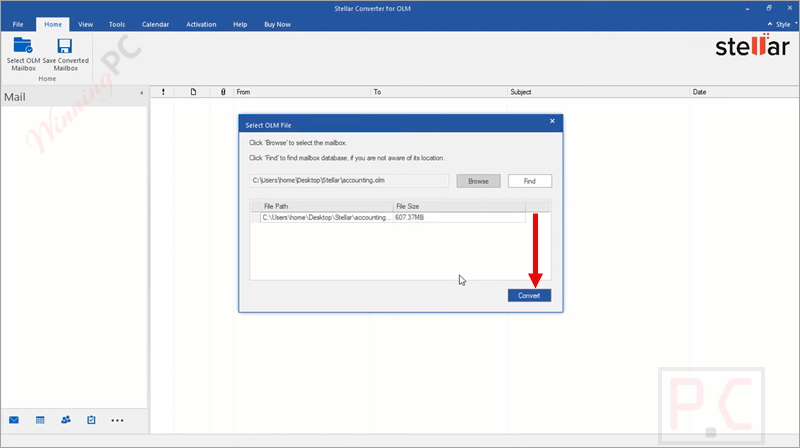Collapse the ribbon with the caret arrow
This screenshot has width=800, height=448.
770,23
